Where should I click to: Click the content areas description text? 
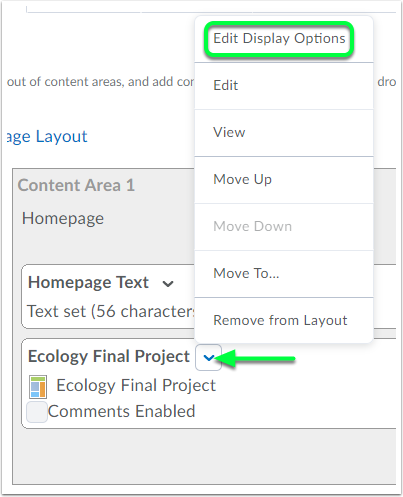[101, 82]
